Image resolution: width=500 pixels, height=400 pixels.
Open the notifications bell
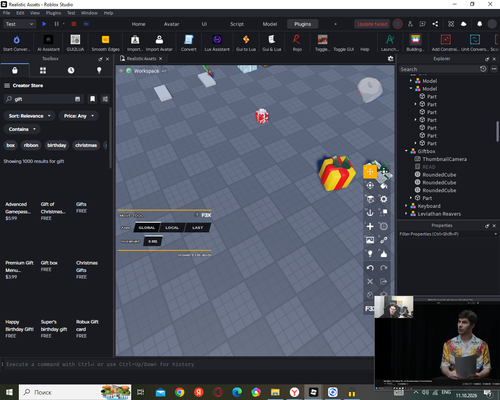[479, 24]
